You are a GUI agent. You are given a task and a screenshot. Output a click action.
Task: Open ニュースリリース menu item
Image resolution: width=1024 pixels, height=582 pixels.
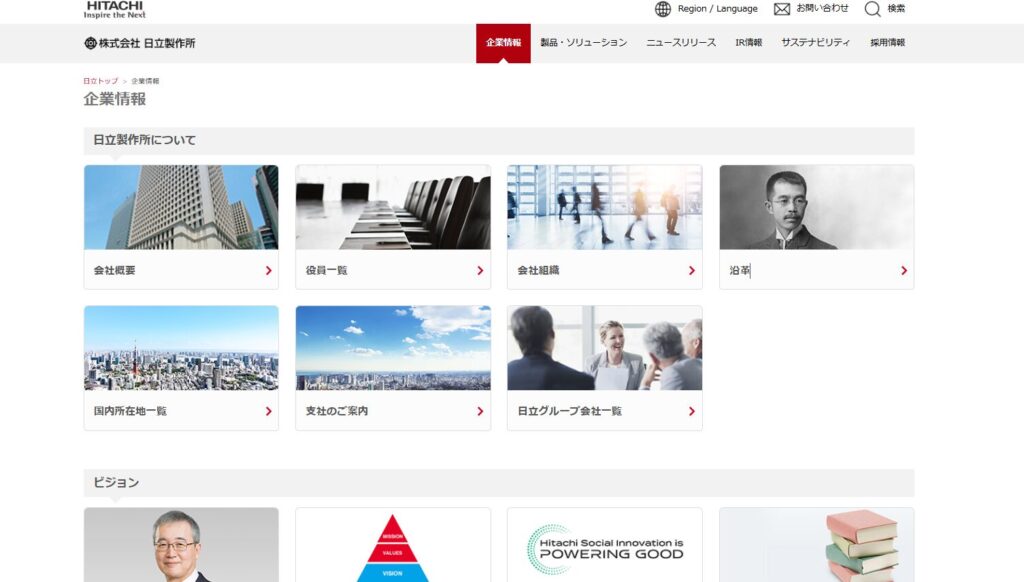coord(681,43)
